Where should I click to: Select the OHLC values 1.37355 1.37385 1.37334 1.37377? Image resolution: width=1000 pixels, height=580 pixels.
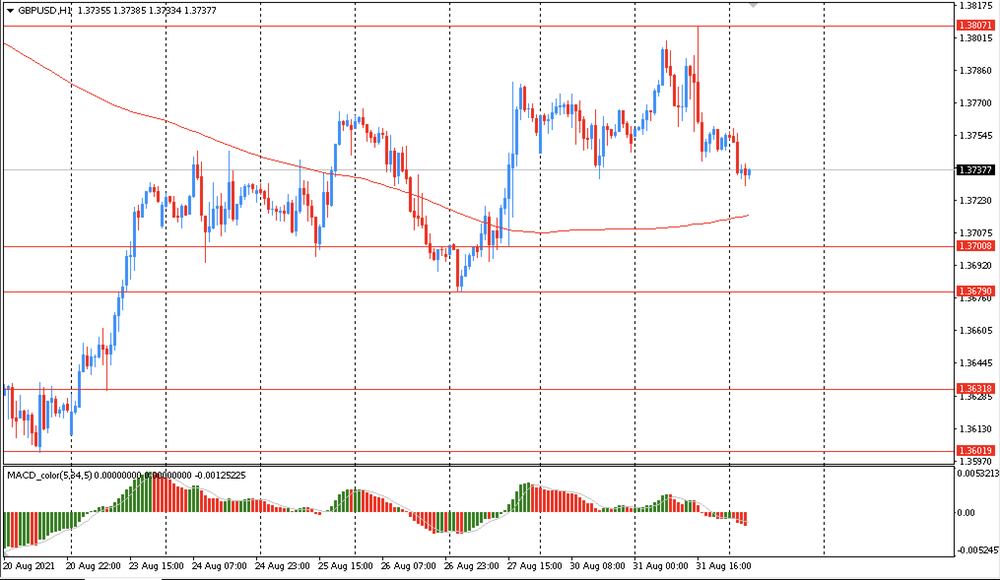[x=147, y=11]
